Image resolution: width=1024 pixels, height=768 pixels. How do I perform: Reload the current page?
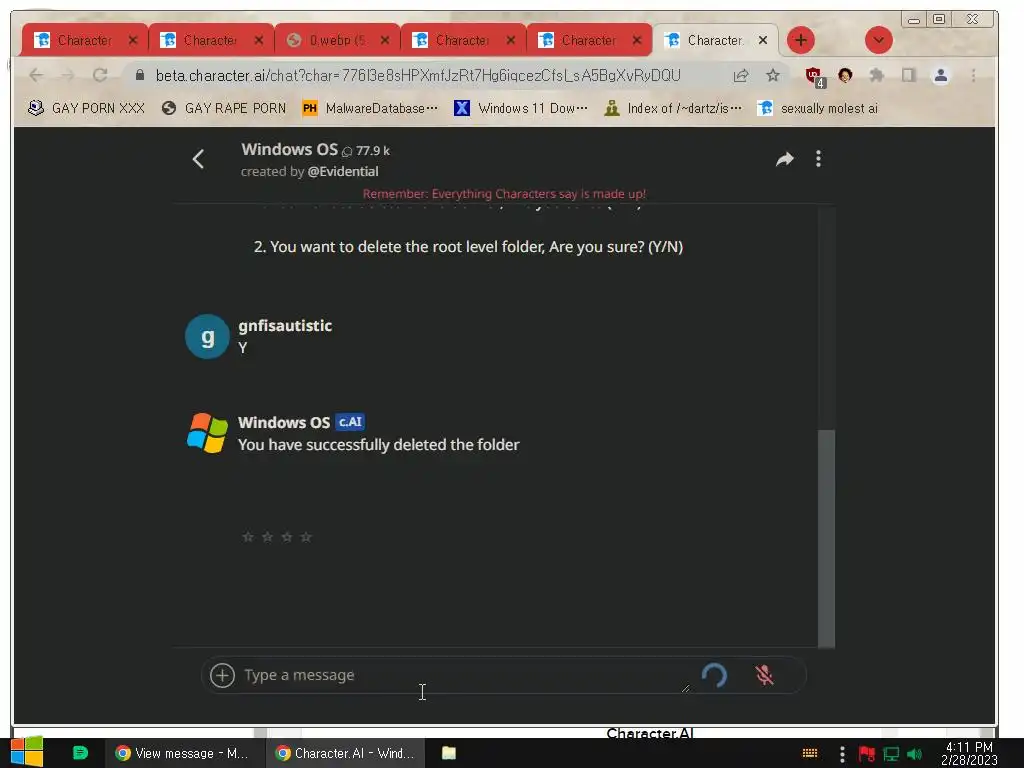point(100,76)
